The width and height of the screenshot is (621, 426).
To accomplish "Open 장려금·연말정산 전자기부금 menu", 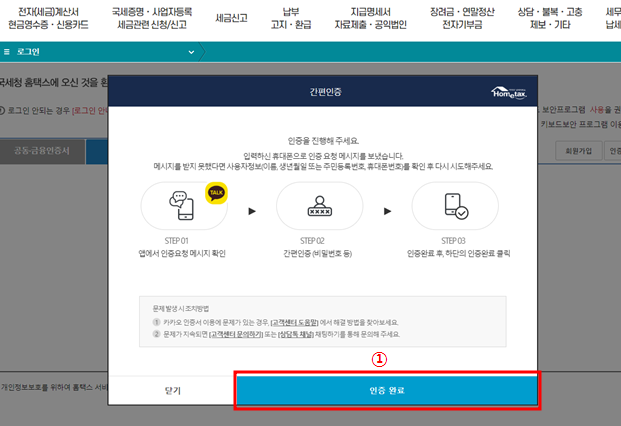I will pos(462,18).
